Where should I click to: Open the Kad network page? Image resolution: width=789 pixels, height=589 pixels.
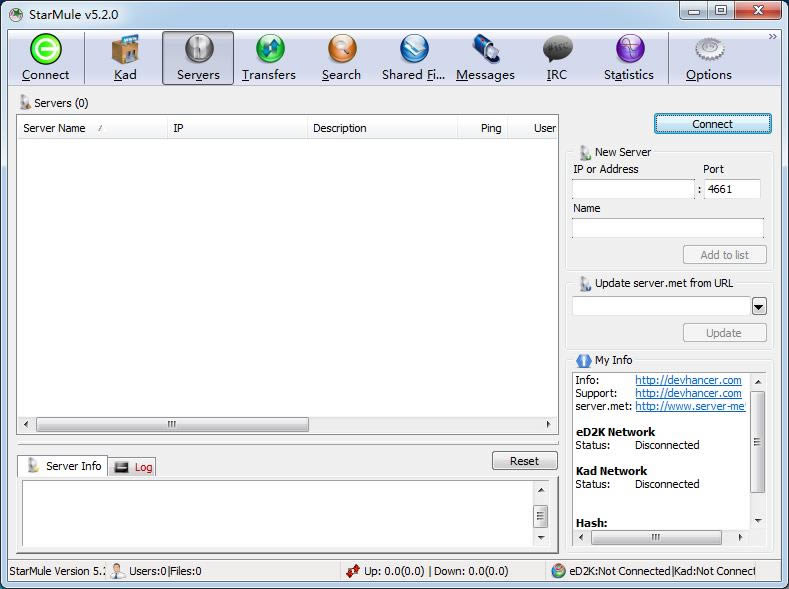click(x=125, y=57)
